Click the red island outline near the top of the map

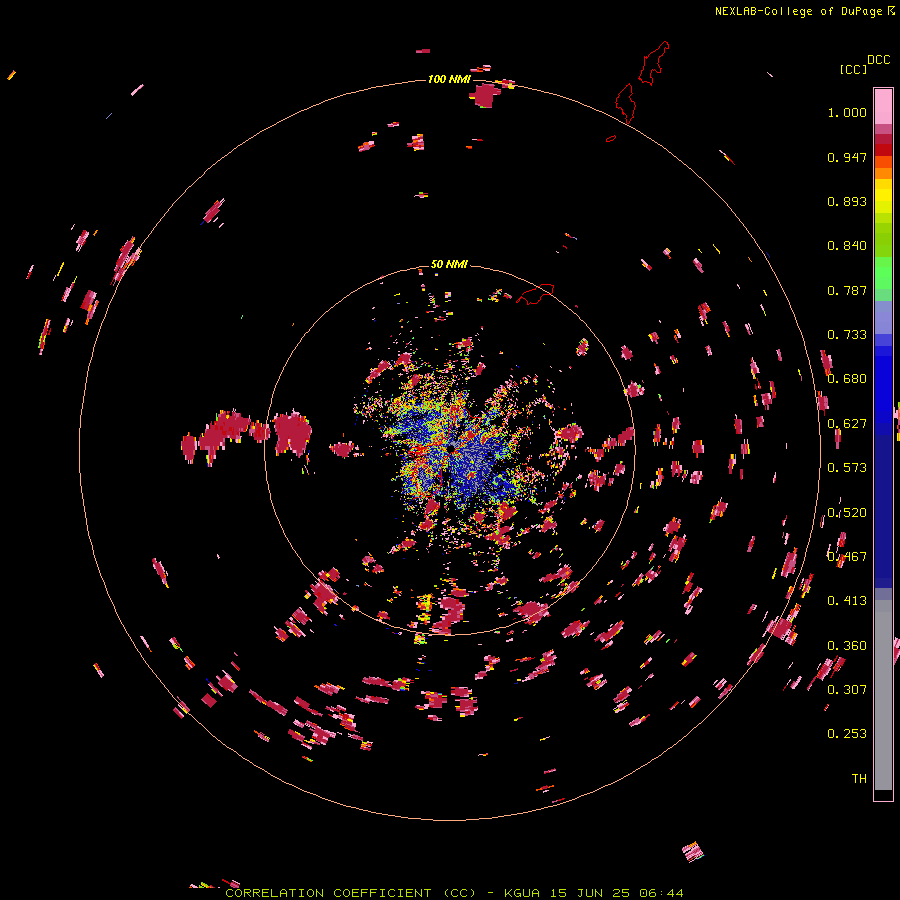pos(654,63)
